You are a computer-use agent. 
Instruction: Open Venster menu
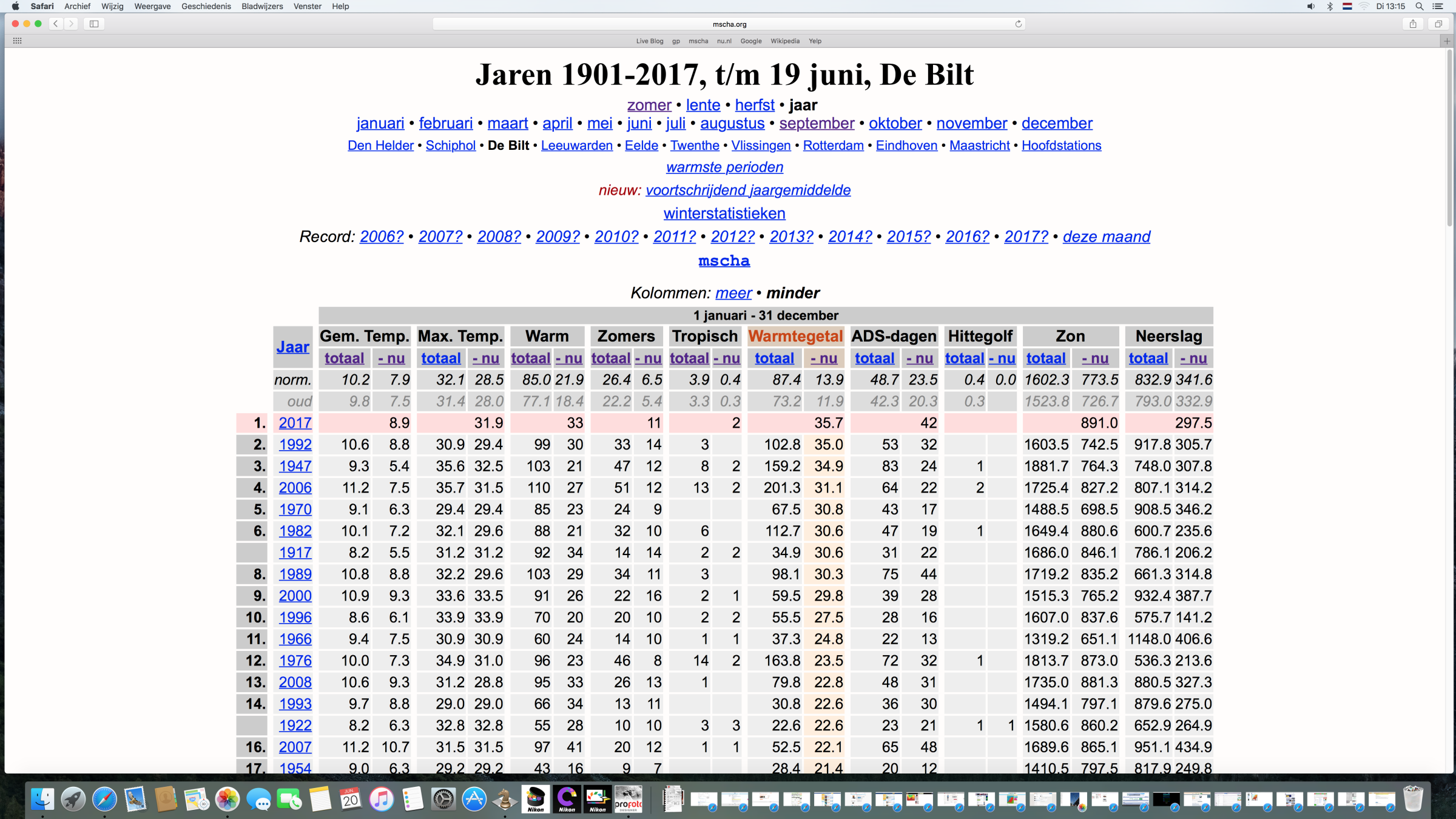308,6
